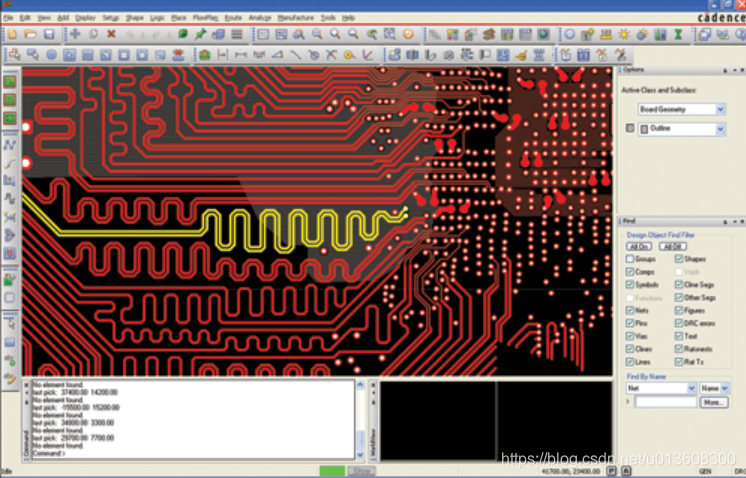Click the Outline subclass color swatch
This screenshot has width=746, height=478.
coord(629,129)
